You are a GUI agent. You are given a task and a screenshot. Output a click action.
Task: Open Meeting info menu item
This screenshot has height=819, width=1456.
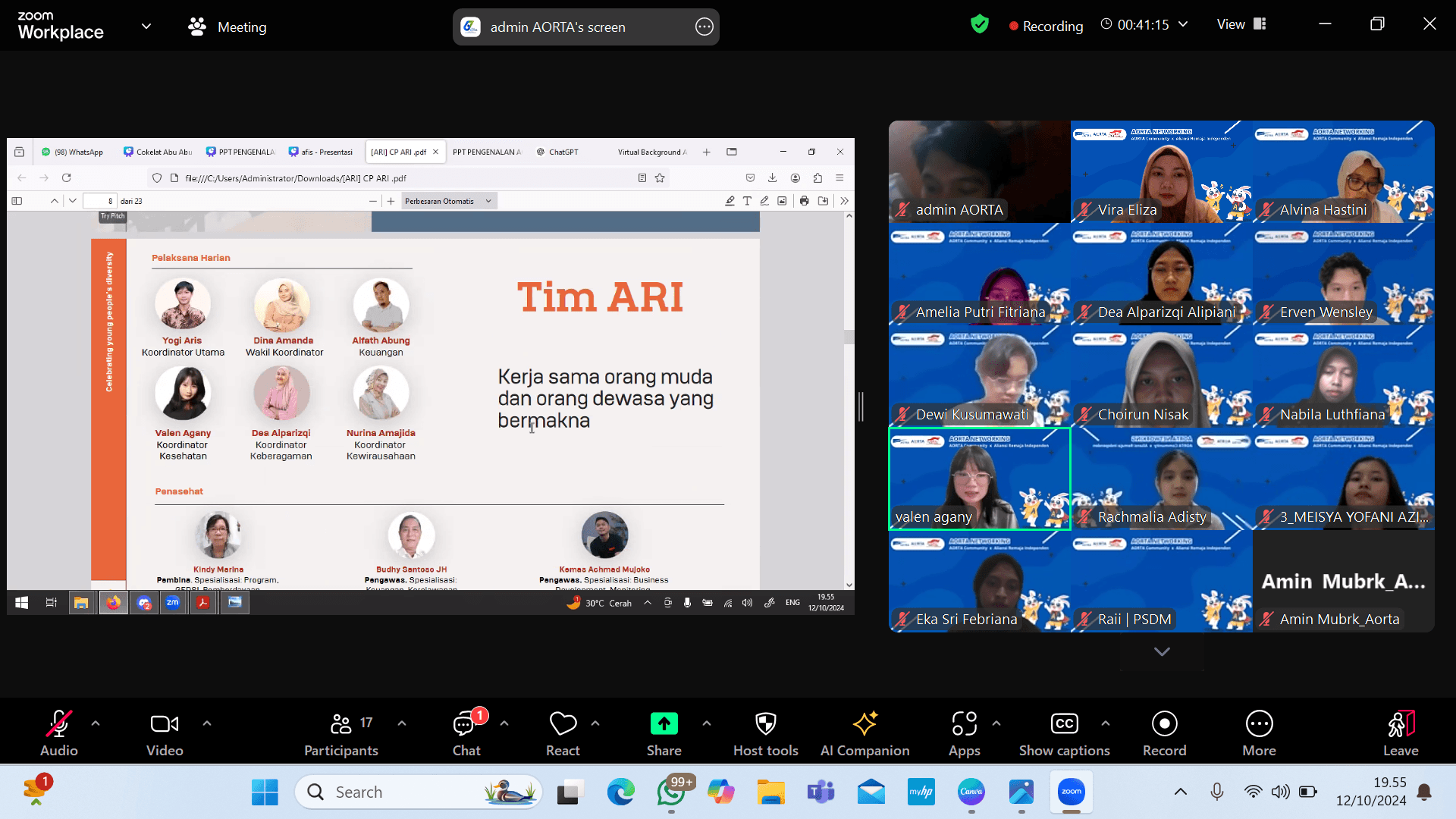pos(227,27)
